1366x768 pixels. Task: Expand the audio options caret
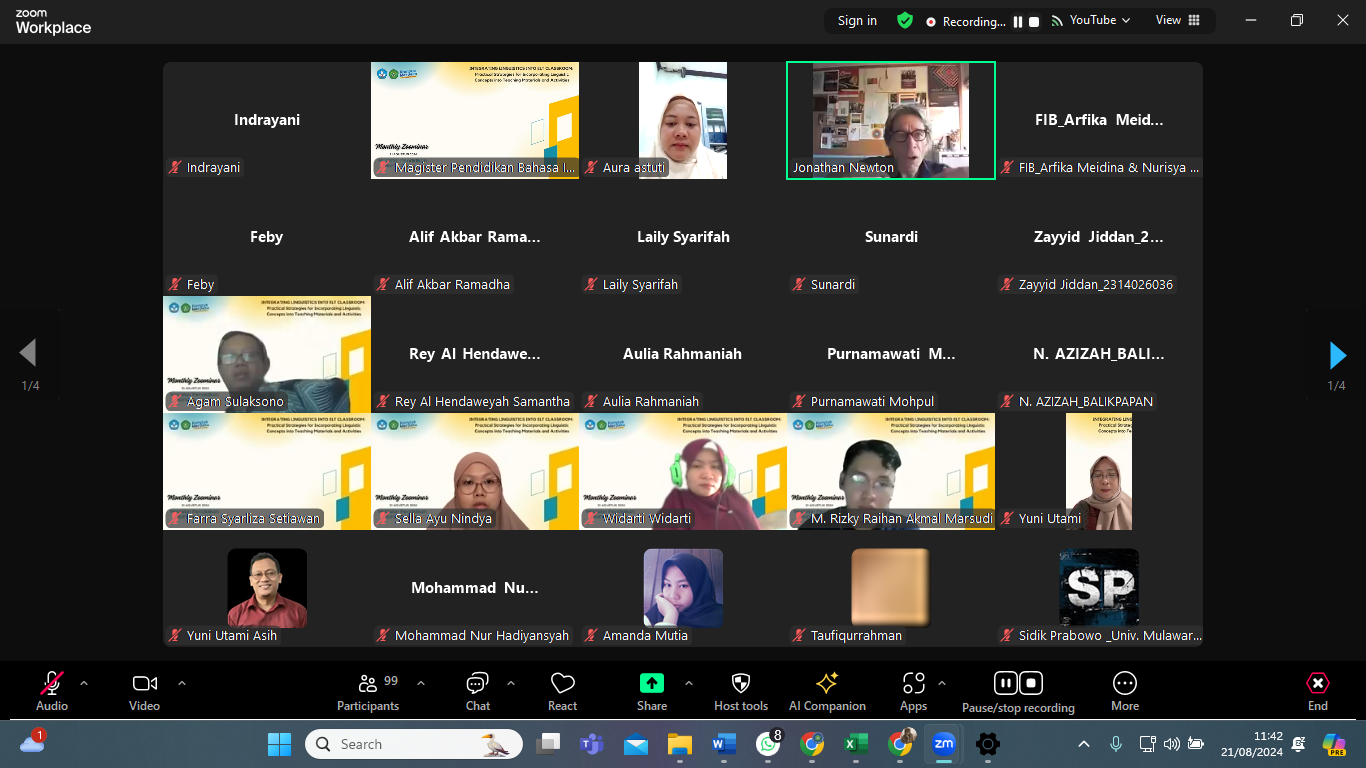tap(84, 683)
